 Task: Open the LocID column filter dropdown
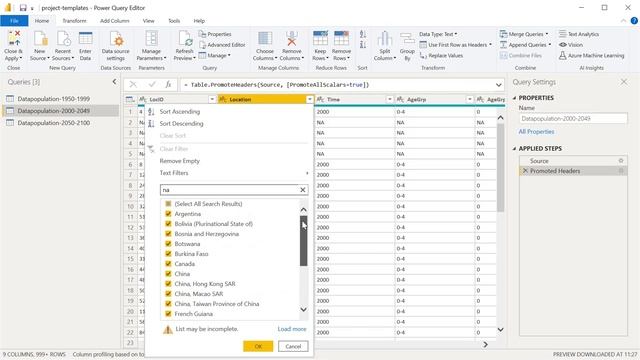(212, 99)
